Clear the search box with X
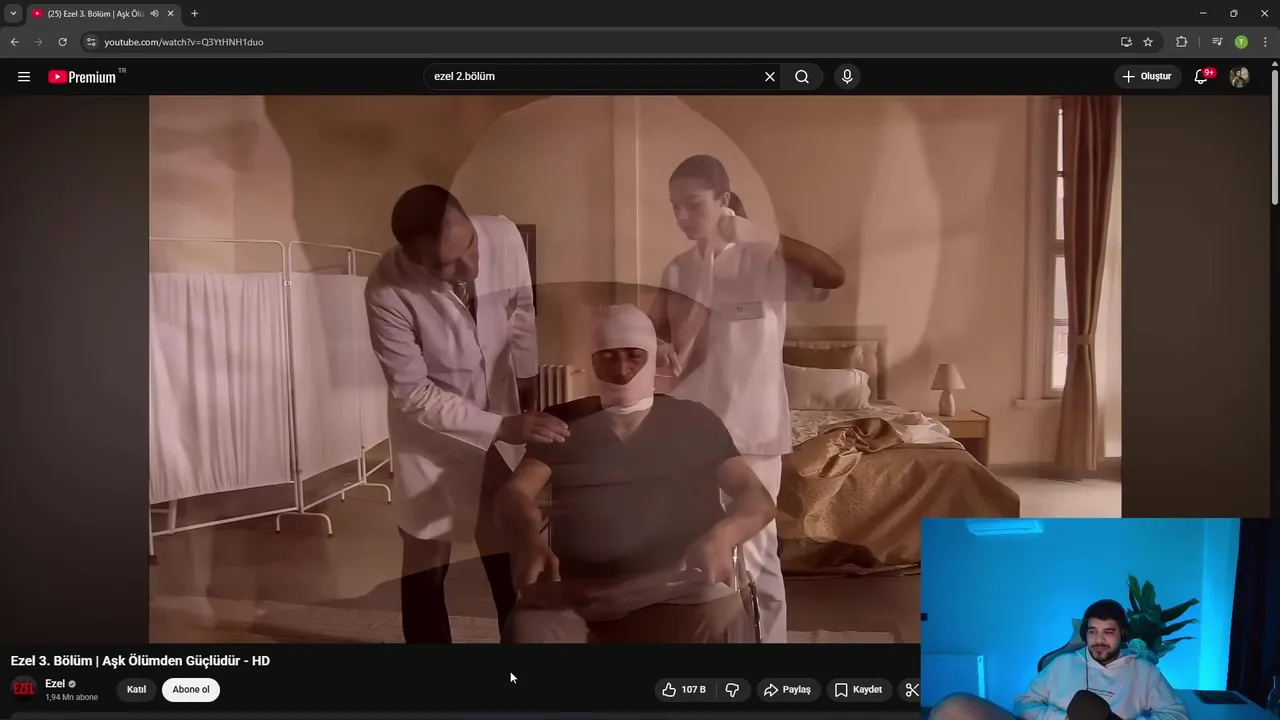The height and width of the screenshot is (720, 1280). pyautogui.click(x=770, y=77)
